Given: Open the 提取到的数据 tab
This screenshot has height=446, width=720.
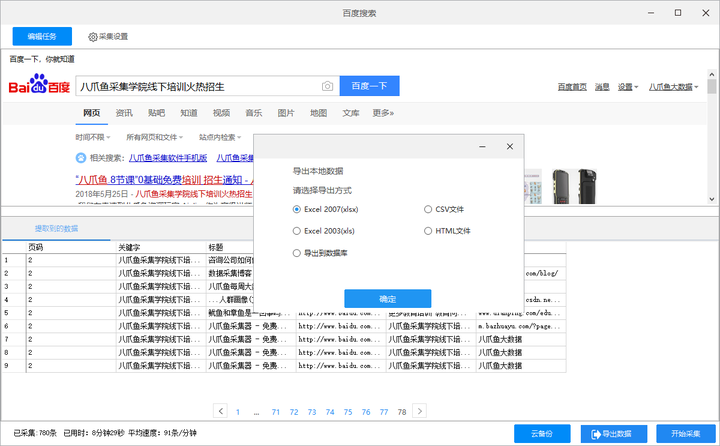Looking at the screenshot, I should [56, 229].
